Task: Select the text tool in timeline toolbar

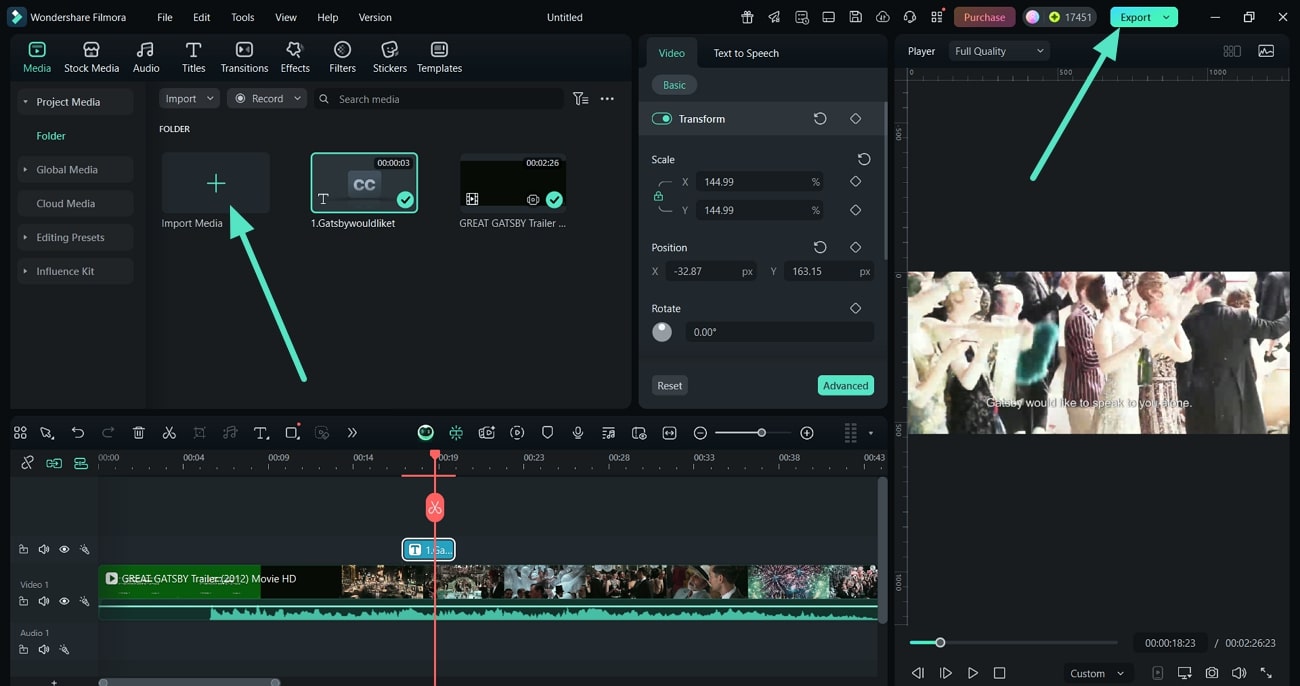Action: coord(261,433)
